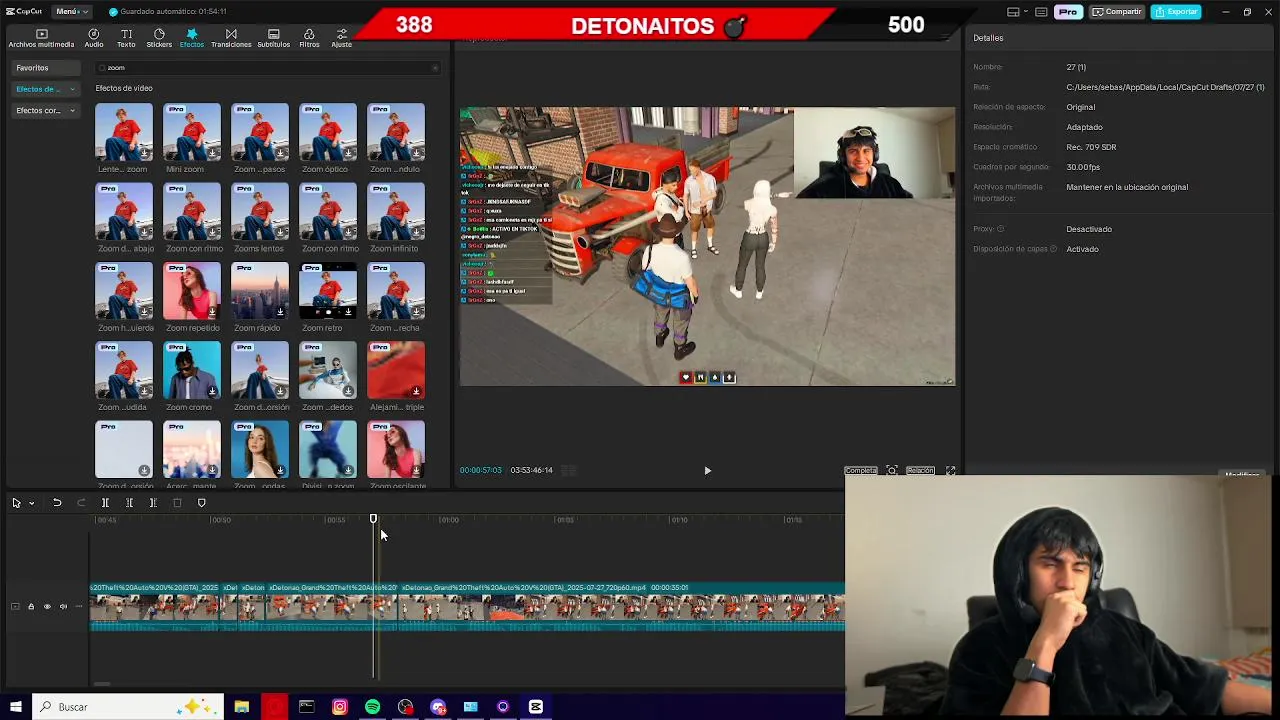
Task: Toggle preview zoom focus icon
Action: (892, 470)
